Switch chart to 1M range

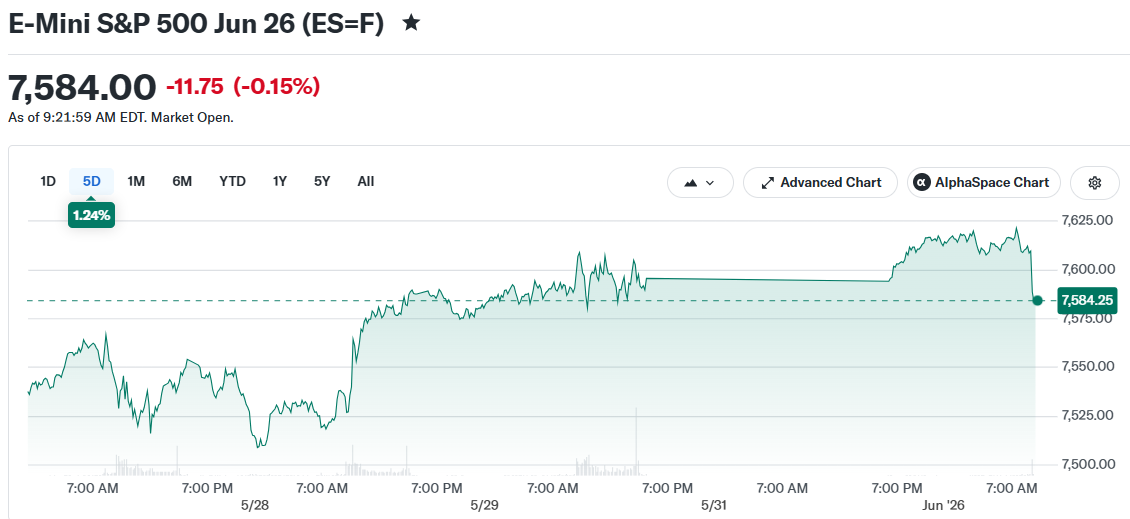(x=136, y=181)
